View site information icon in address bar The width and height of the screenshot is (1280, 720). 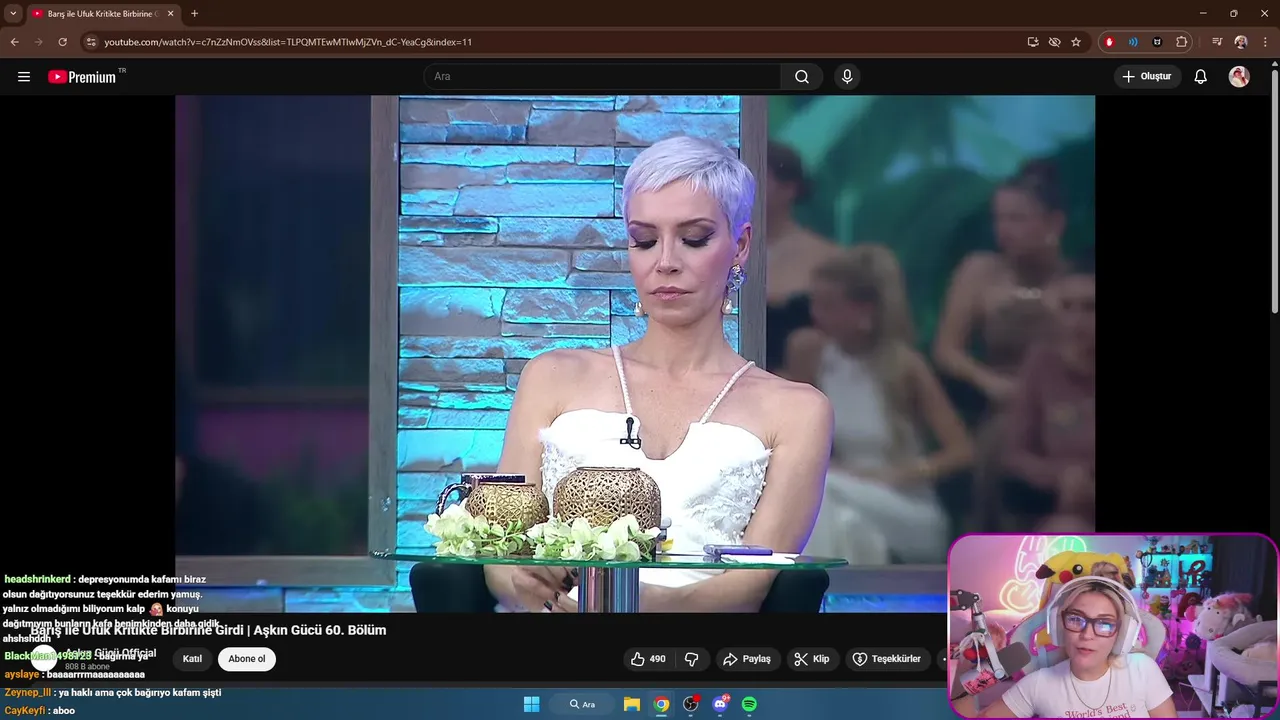[91, 42]
